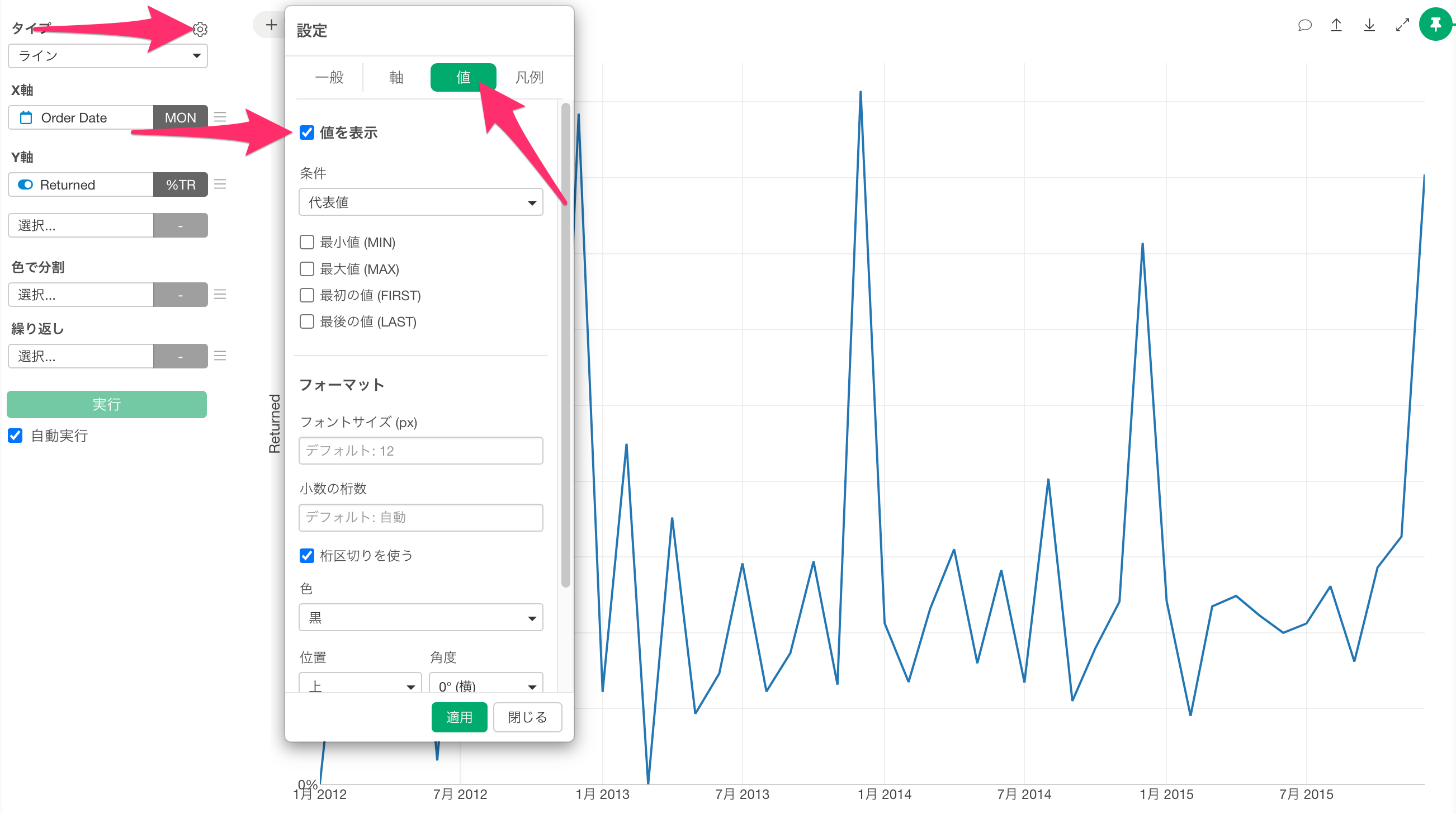Open chart settings gear icon
1456x814 pixels.
point(200,29)
